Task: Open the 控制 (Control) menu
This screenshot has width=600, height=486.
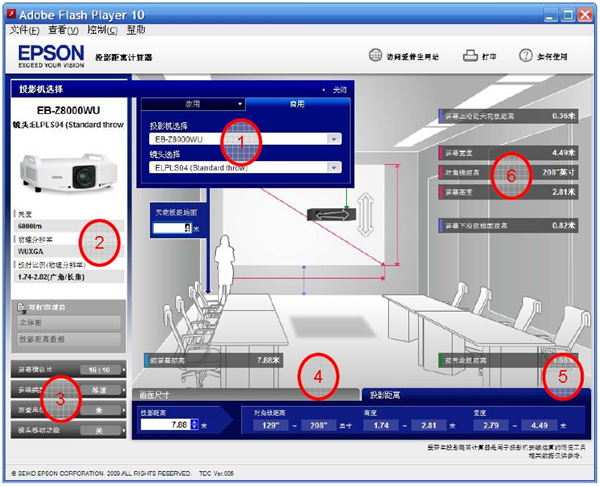Action: pyautogui.click(x=102, y=30)
